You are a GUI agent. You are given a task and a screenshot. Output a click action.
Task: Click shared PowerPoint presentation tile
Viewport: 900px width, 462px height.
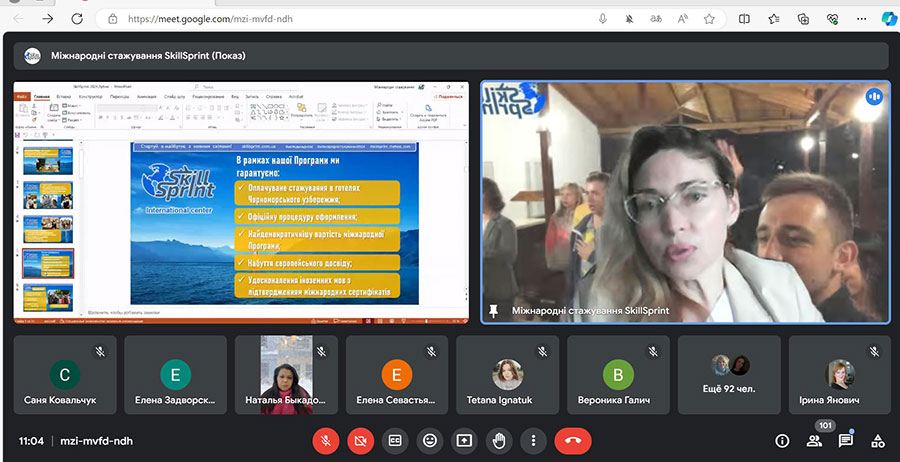coord(241,203)
